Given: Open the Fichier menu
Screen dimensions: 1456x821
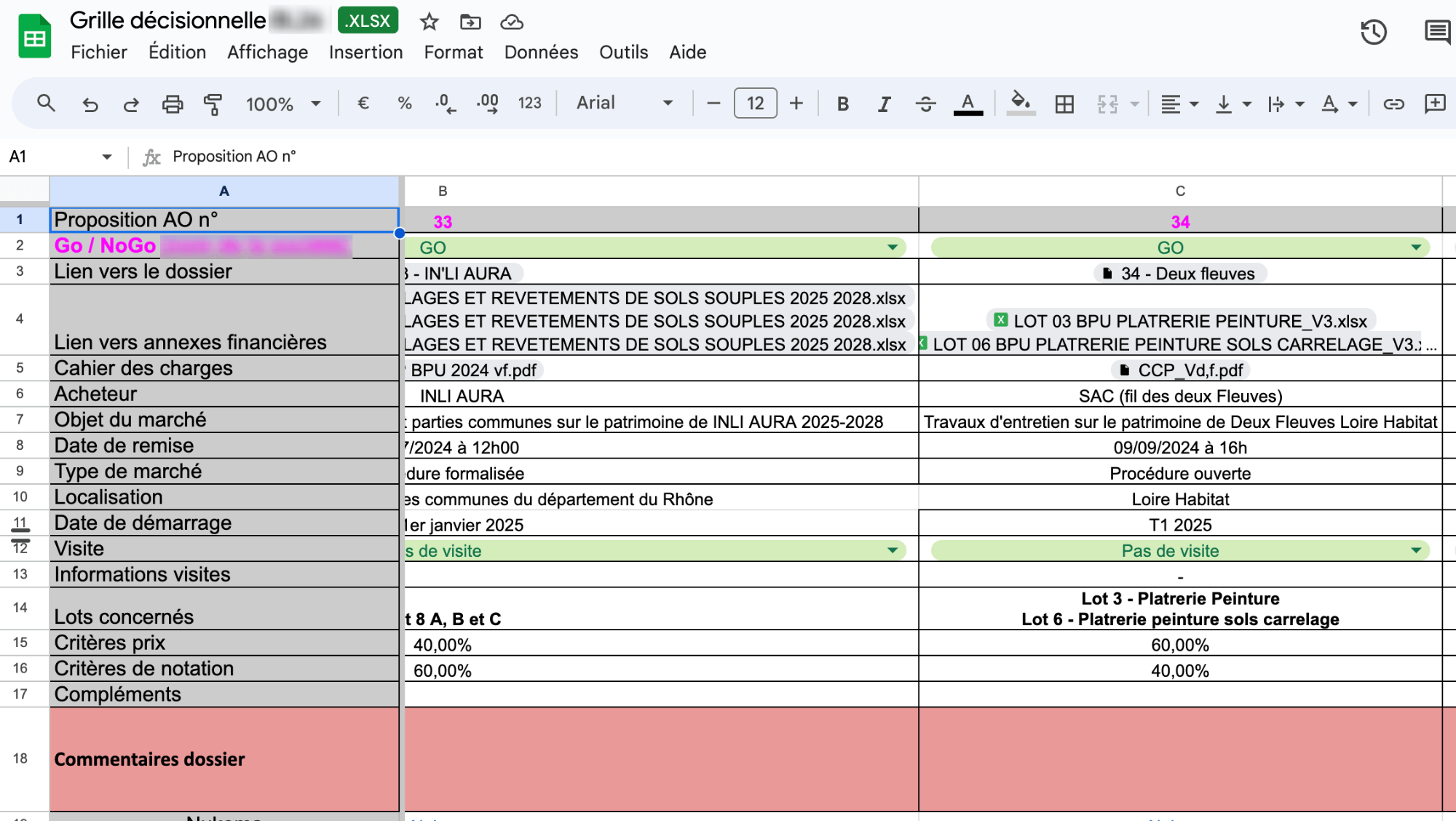Looking at the screenshot, I should pos(99,52).
